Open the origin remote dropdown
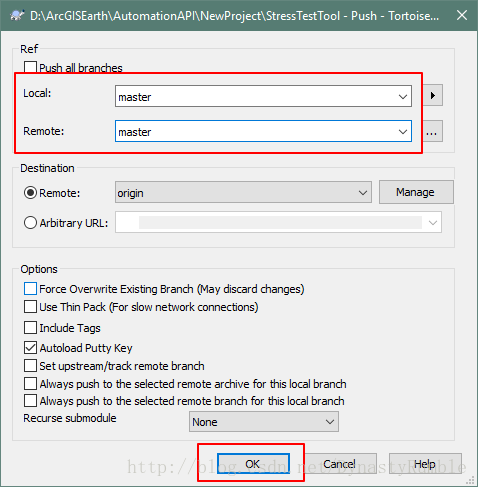Screen dimensions: 478x487 [243, 192]
